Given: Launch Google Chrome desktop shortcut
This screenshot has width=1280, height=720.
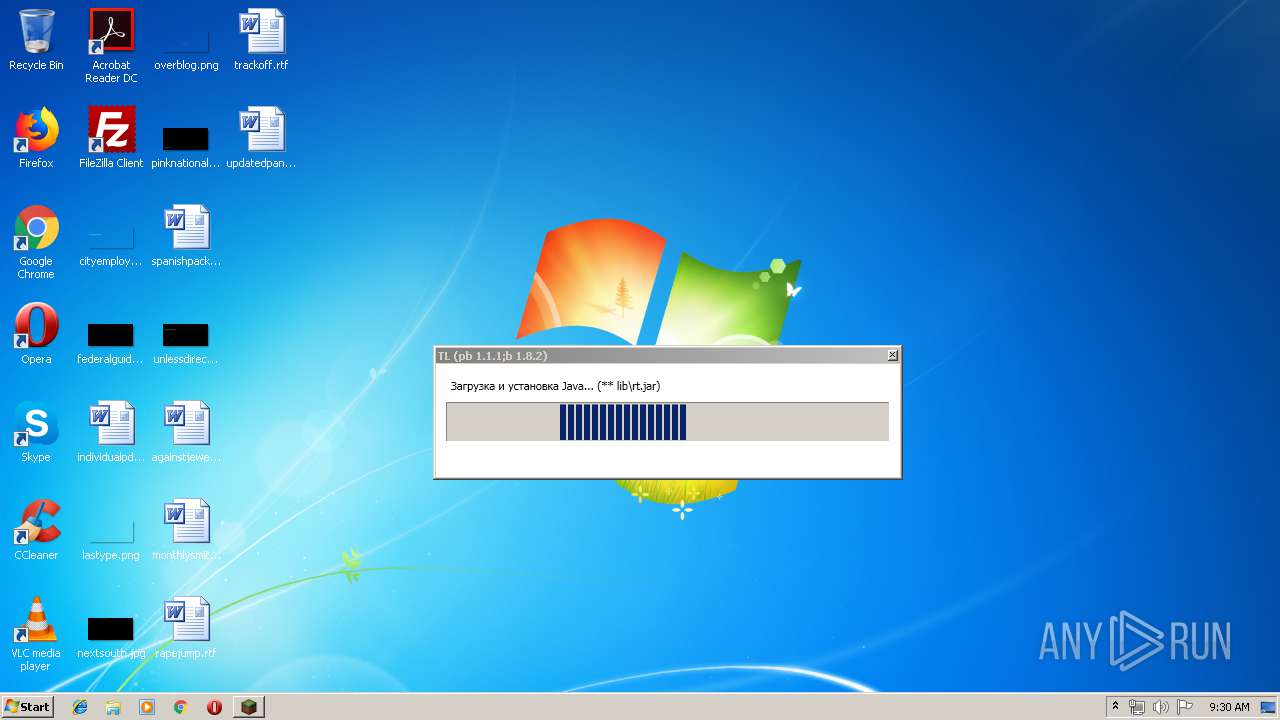Looking at the screenshot, I should pyautogui.click(x=36, y=242).
